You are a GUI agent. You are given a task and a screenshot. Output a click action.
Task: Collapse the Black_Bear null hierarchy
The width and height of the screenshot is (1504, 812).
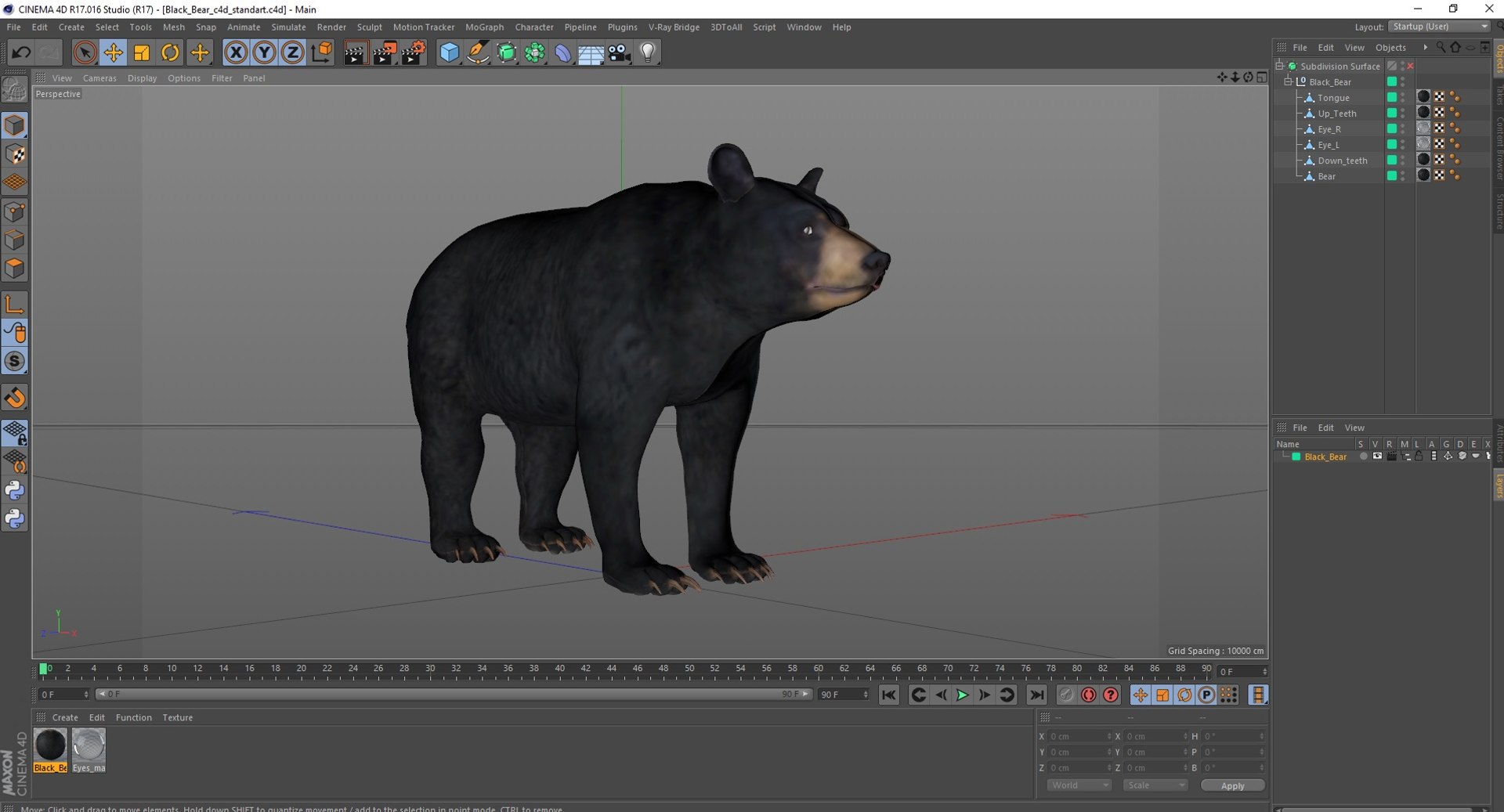1289,81
